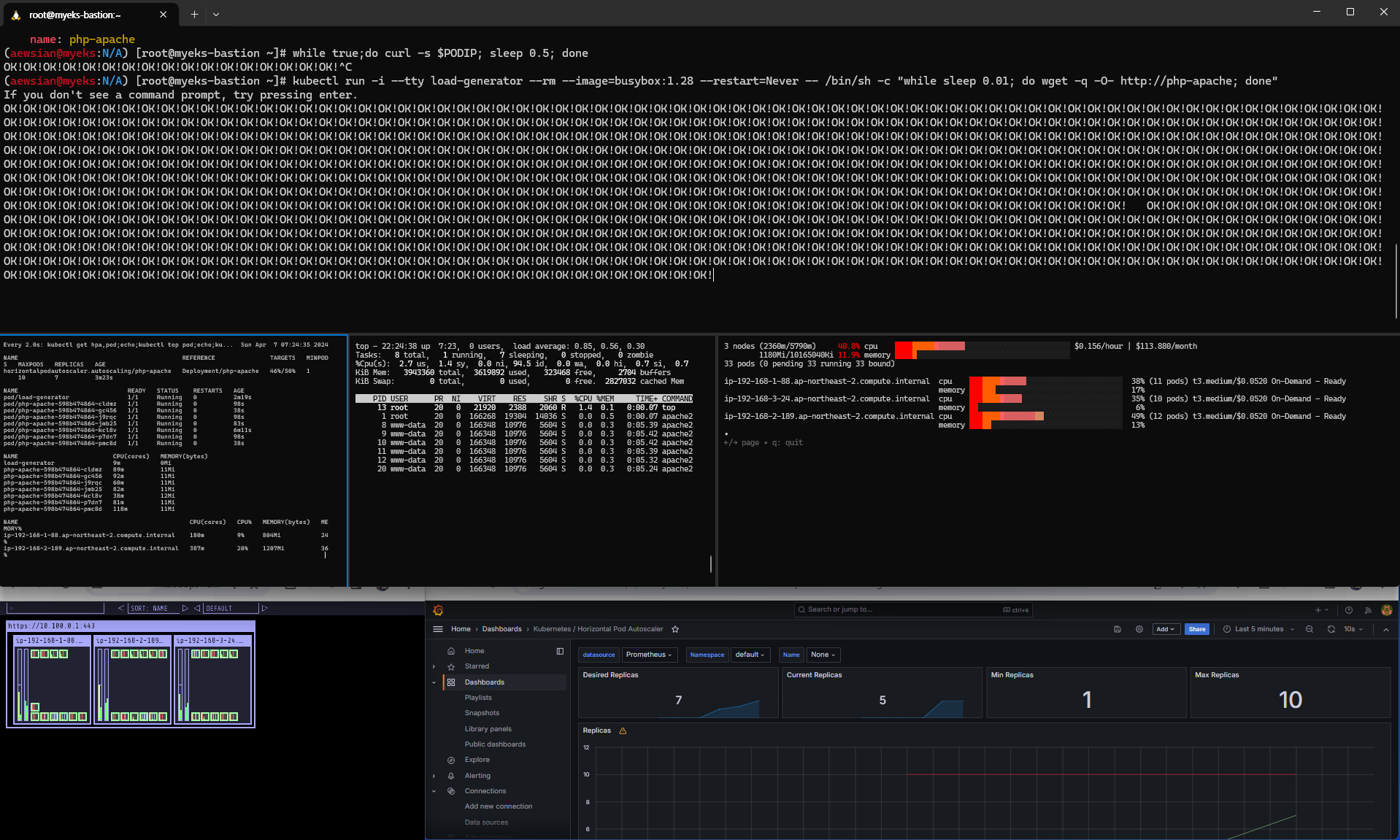This screenshot has width=1400, height=840.
Task: Click the Tux icon on terminal tab
Action: [16, 15]
